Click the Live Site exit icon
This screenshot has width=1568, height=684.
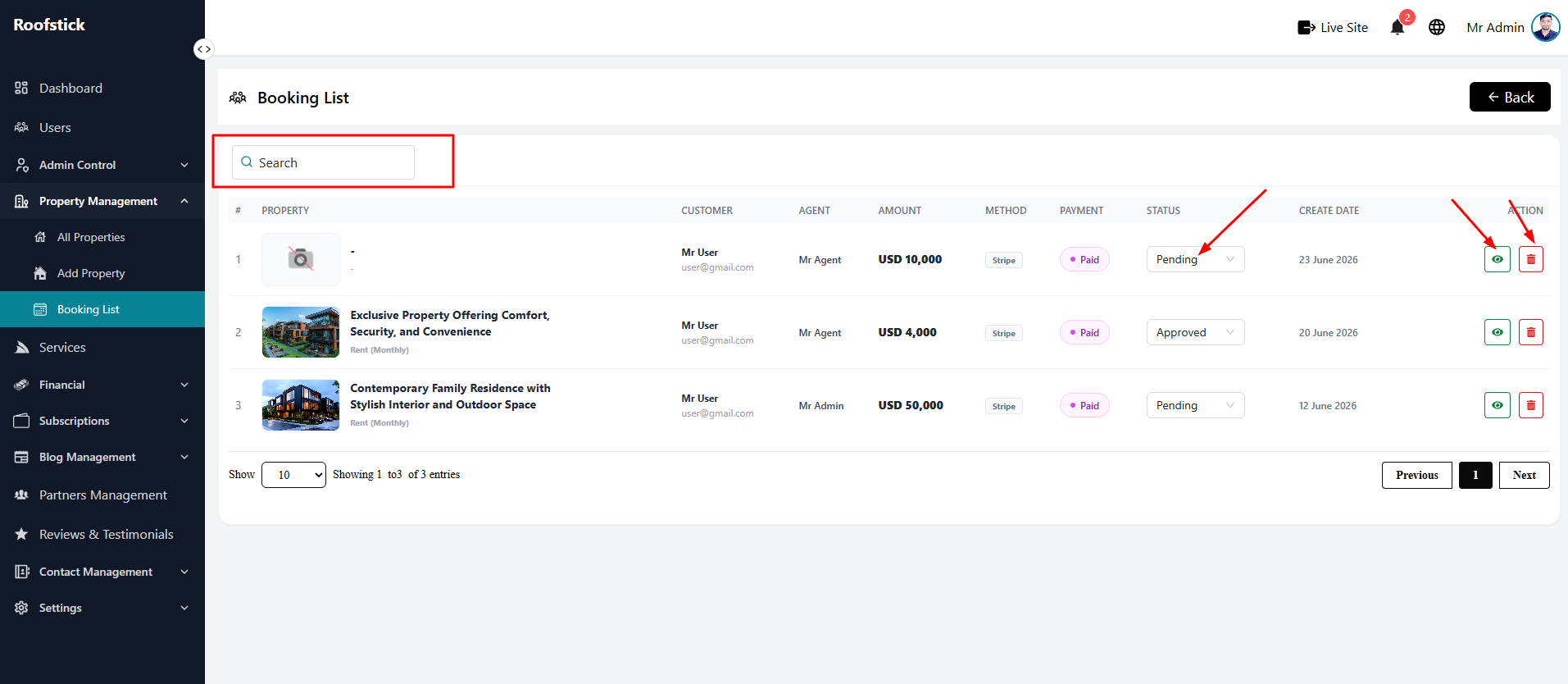click(1307, 28)
